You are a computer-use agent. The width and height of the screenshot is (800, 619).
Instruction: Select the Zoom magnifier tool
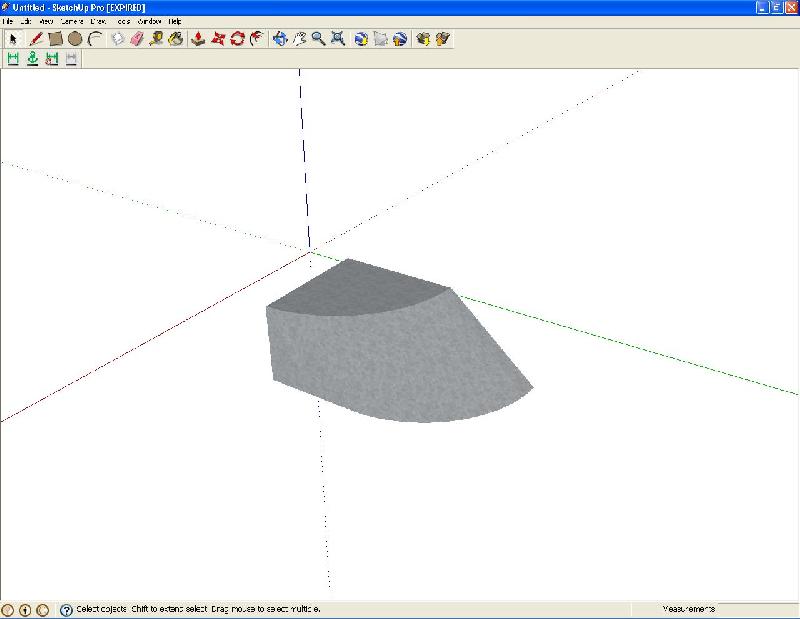[x=318, y=39]
